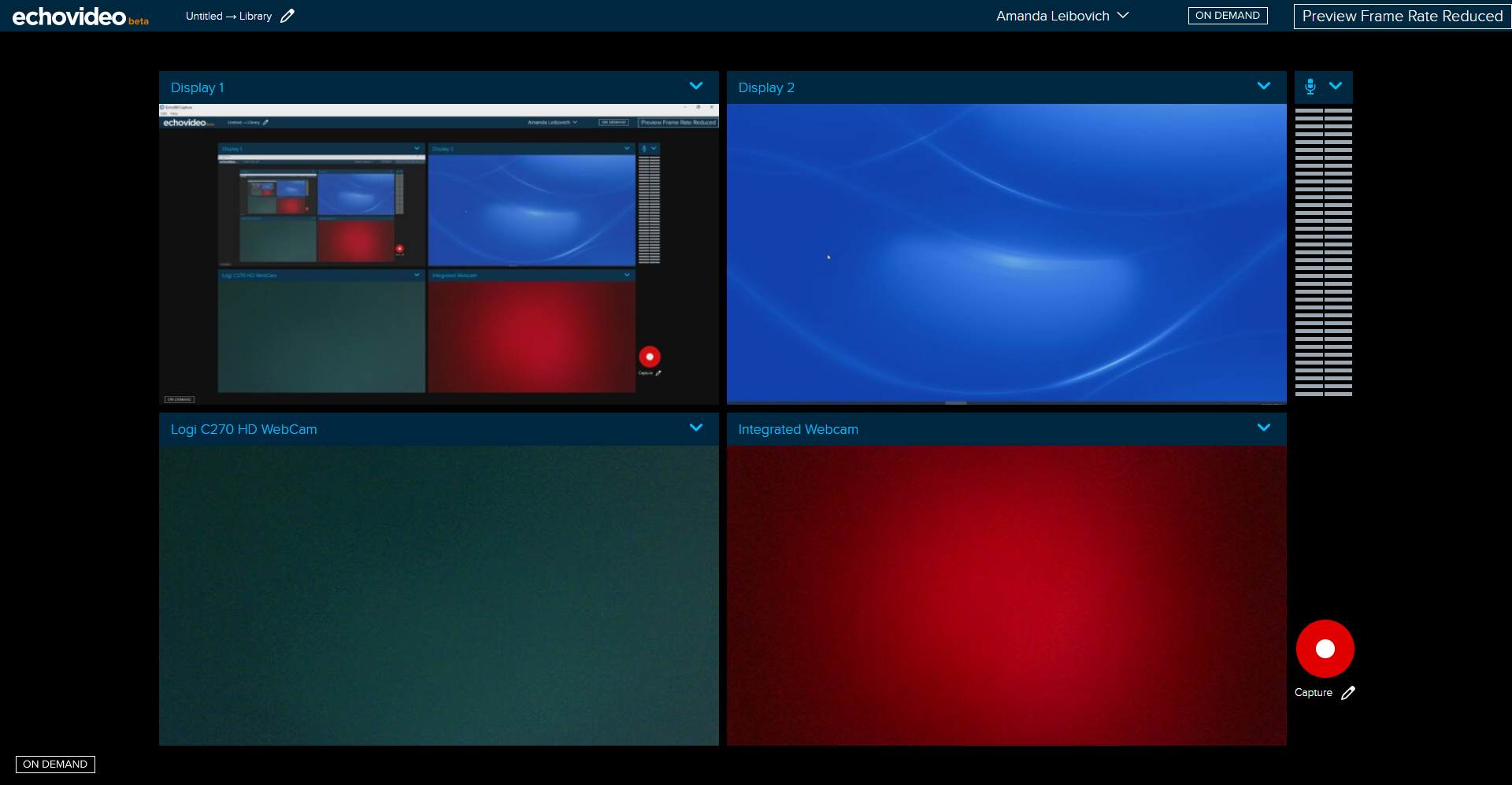The width and height of the screenshot is (1512, 785).
Task: Click the ON DEMAND button in the header
Action: 1227,16
